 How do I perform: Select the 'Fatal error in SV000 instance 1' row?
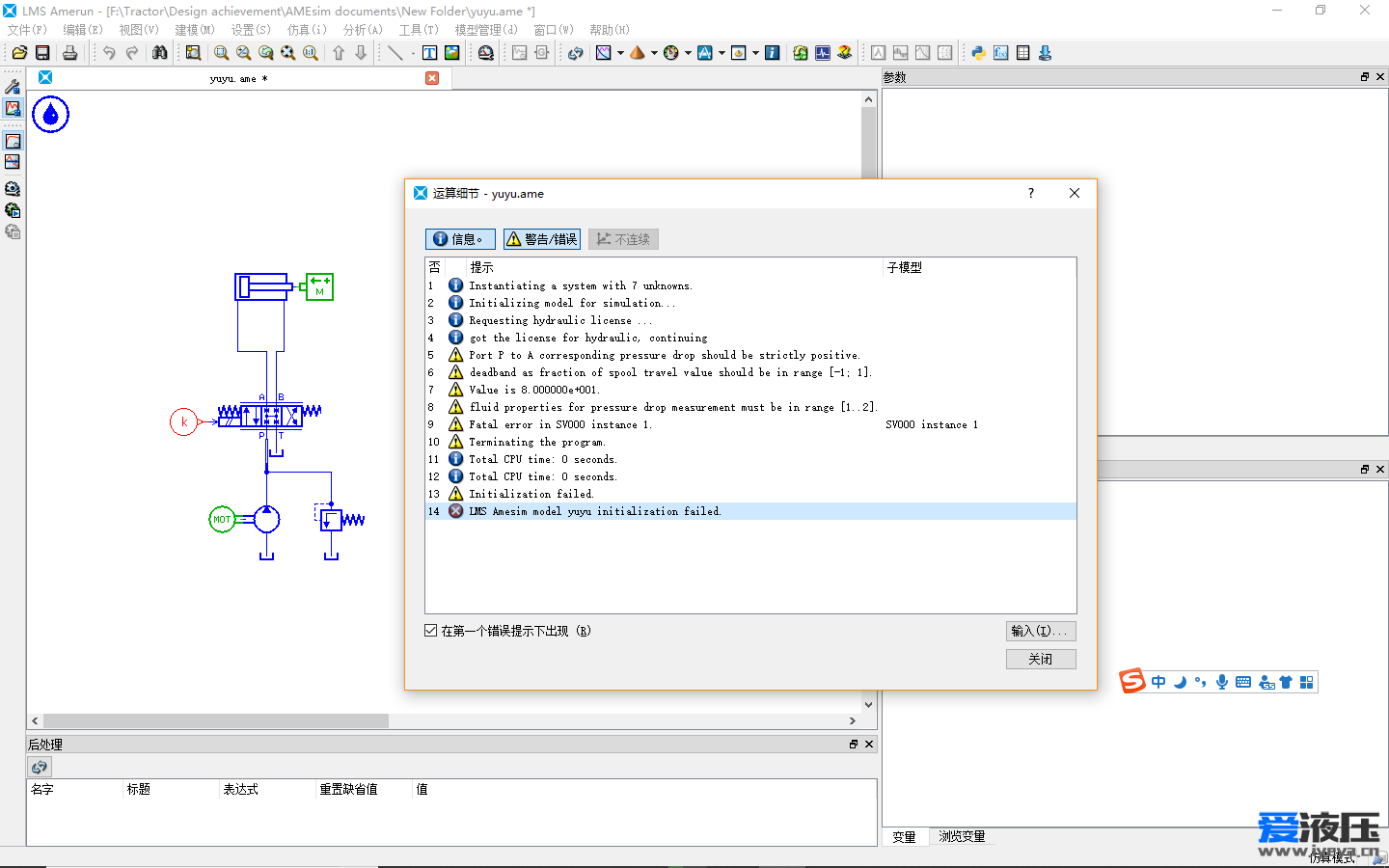pyautogui.click(x=750, y=424)
